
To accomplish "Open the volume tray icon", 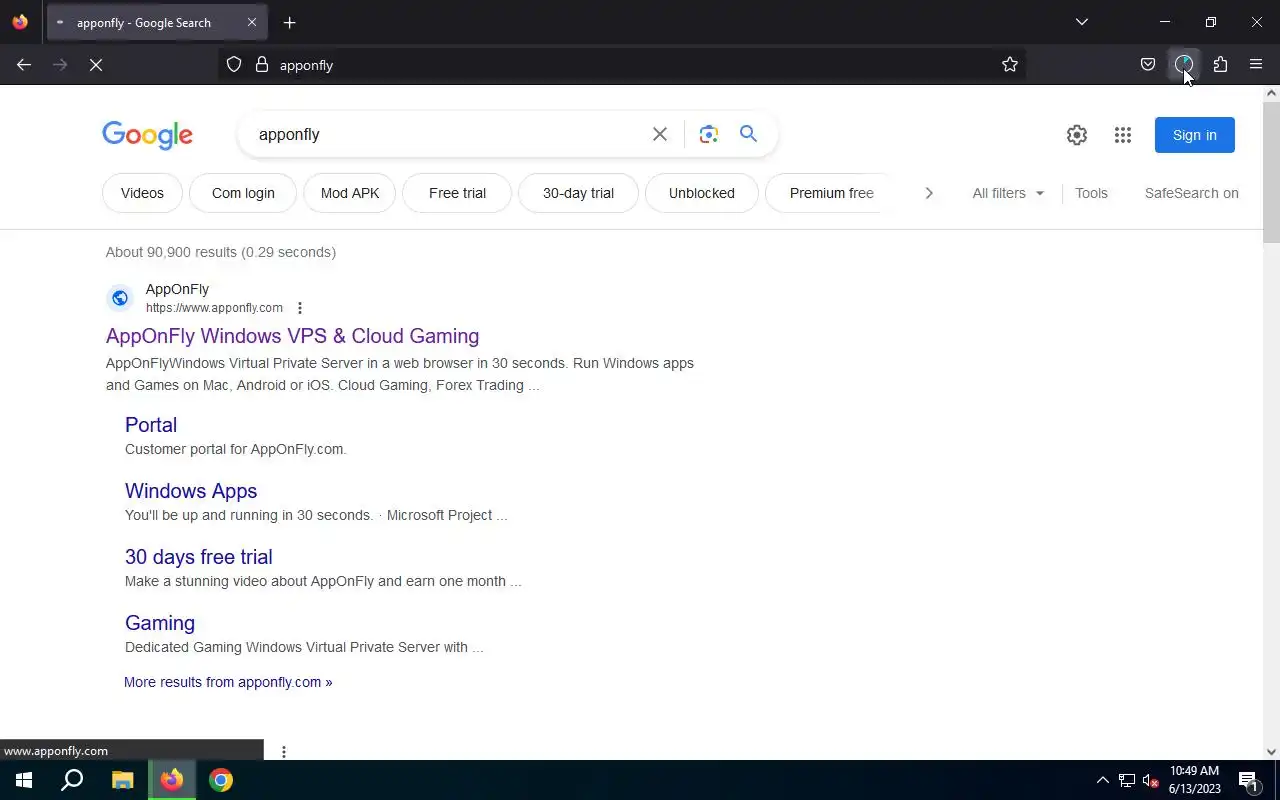I will (x=1150, y=780).
